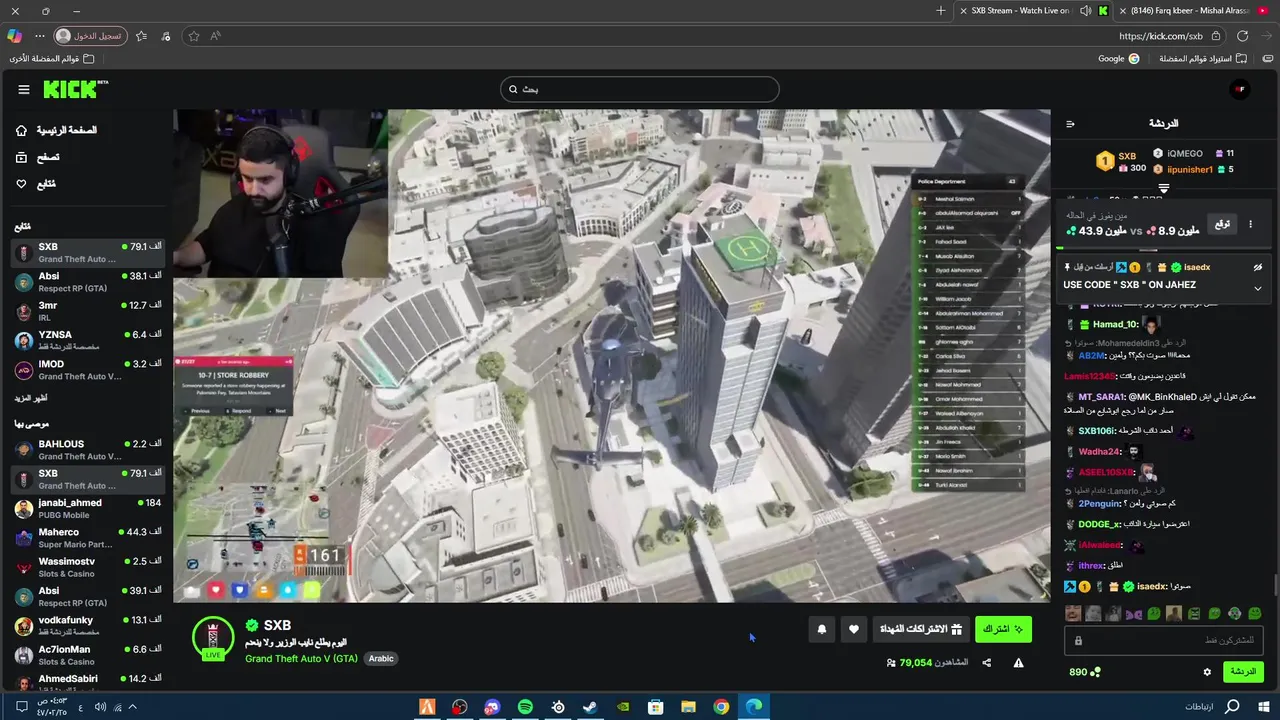Toggle stream notifications bell
Viewport: 1280px width, 720px height.
click(x=822, y=629)
